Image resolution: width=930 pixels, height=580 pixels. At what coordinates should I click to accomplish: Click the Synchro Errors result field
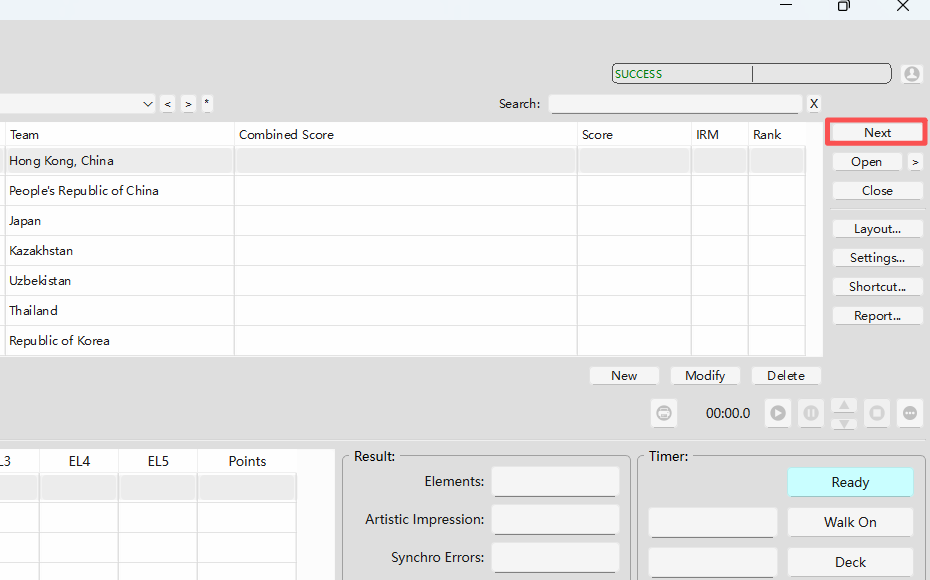tap(555, 557)
